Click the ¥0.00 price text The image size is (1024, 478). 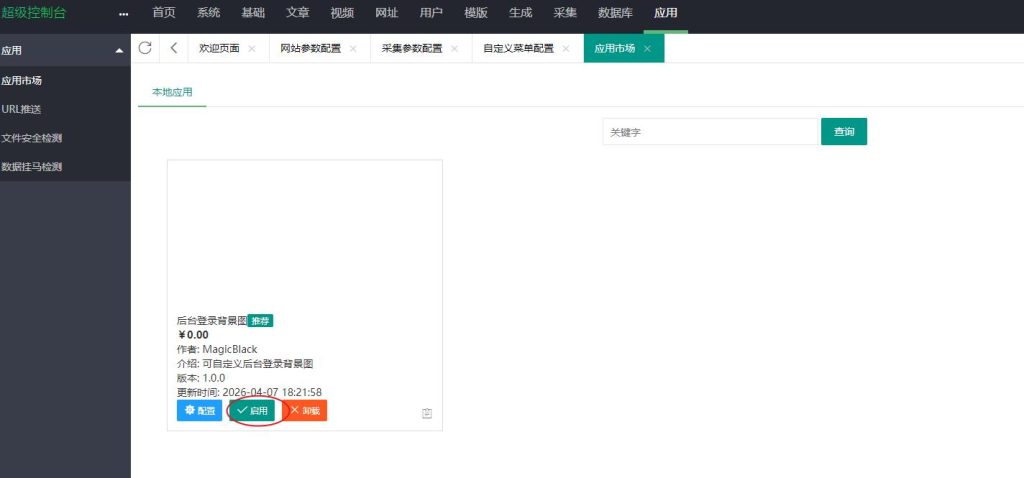(193, 335)
